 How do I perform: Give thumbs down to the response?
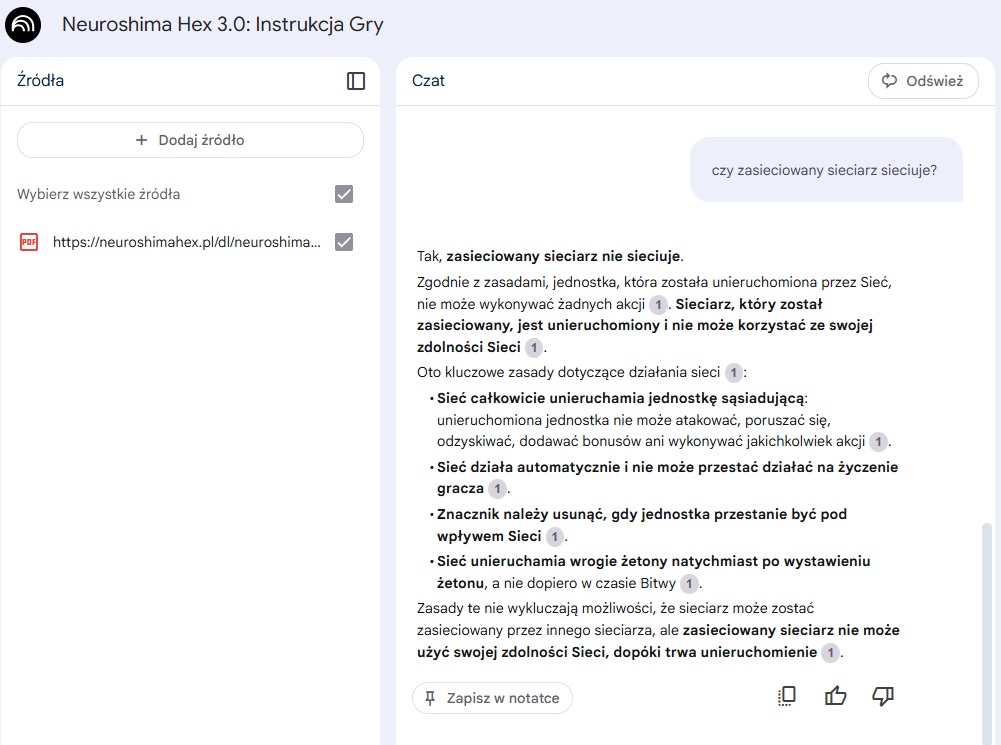[883, 696]
